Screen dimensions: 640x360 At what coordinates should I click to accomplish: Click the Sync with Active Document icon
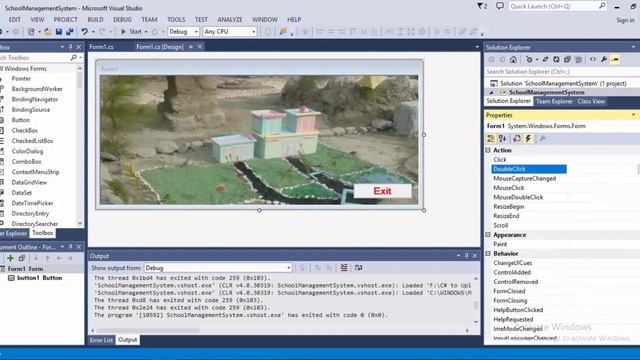545,60
